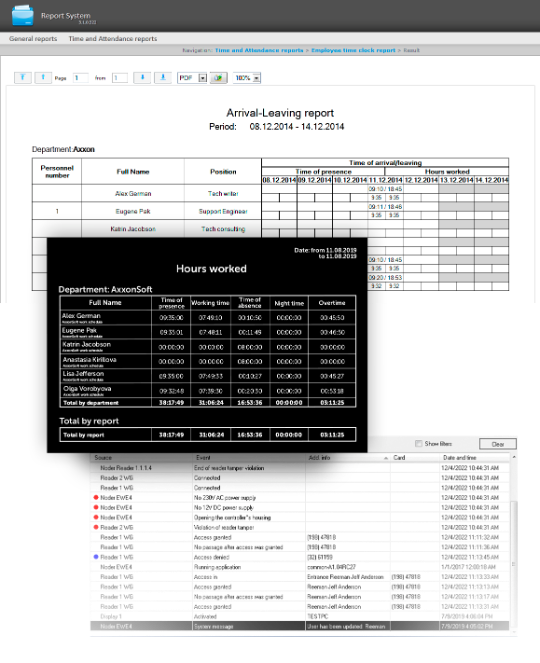This screenshot has width=540, height=663.
Task: Go to the next report page
Action: pos(142,78)
